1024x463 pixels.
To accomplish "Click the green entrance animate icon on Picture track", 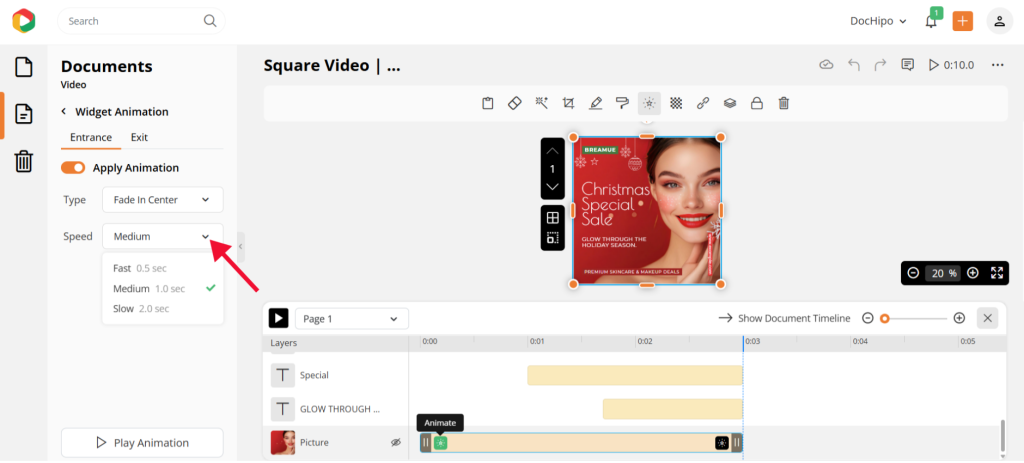I will point(441,443).
